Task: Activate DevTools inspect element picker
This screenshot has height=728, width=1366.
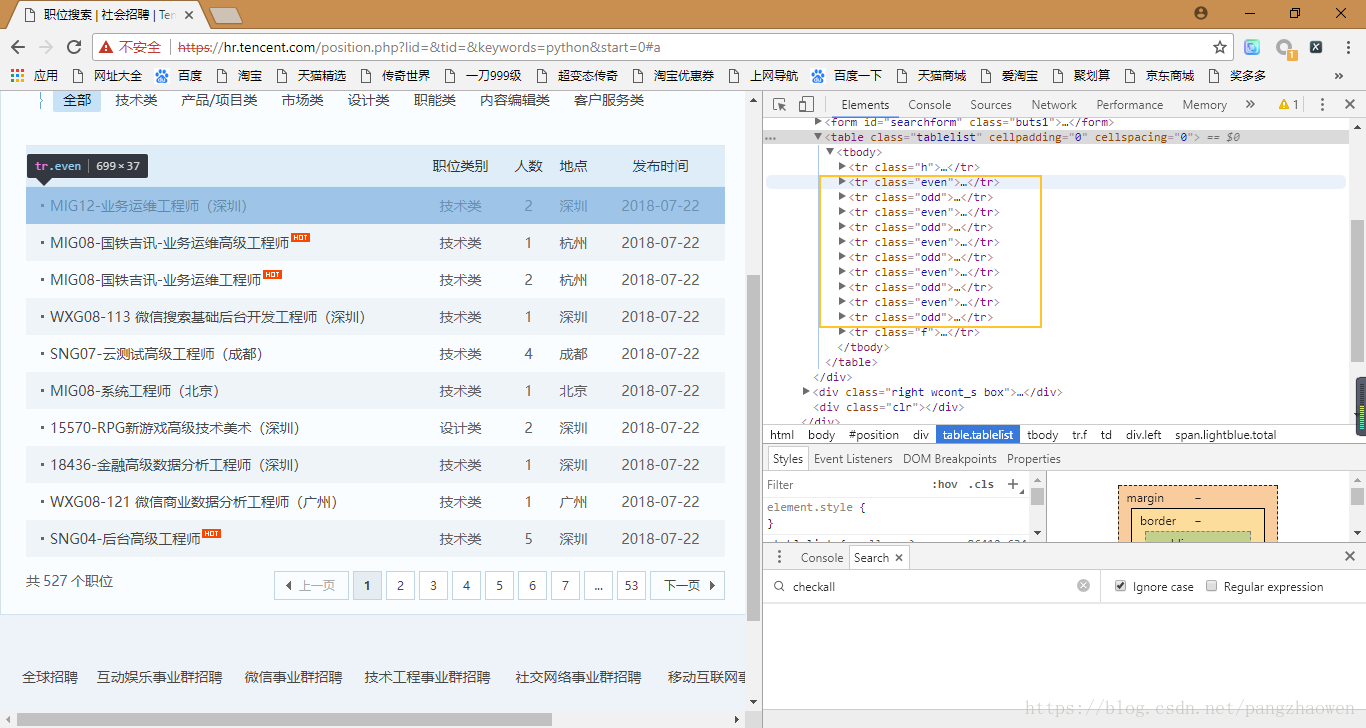Action: tap(780, 104)
